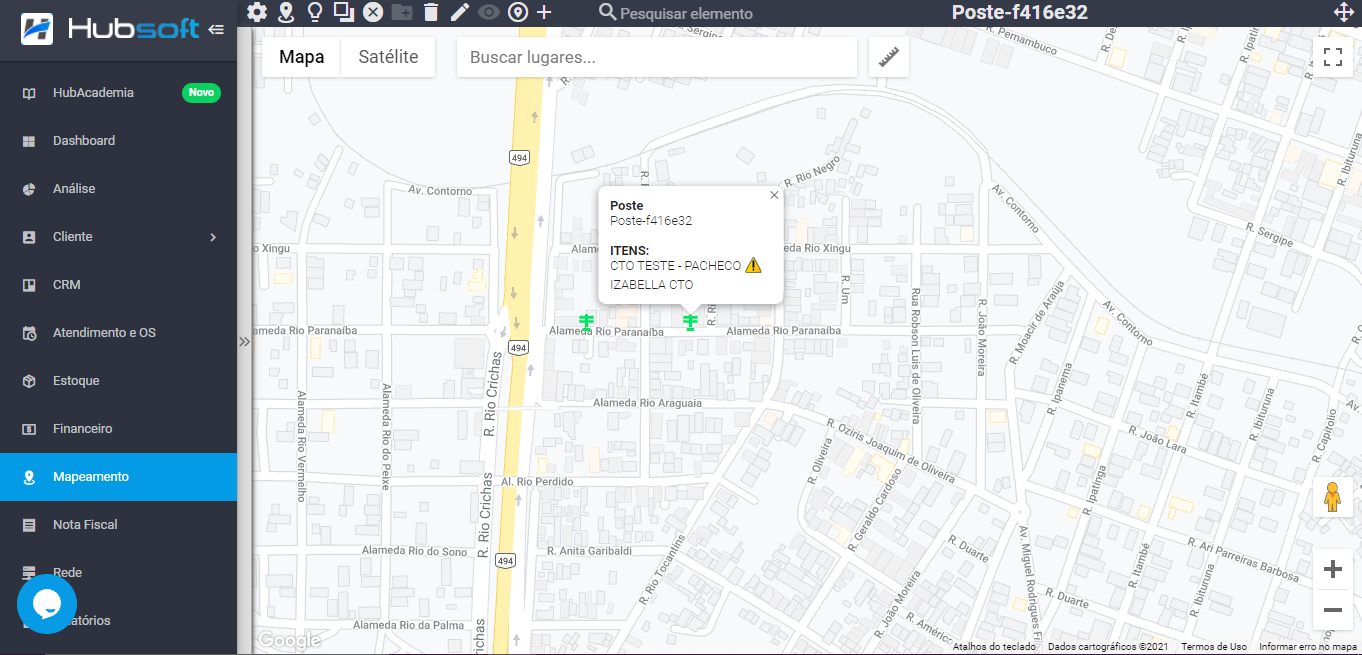
Task: Collapse the Hubsoft sidebar menu arrow
Action: pos(216,30)
